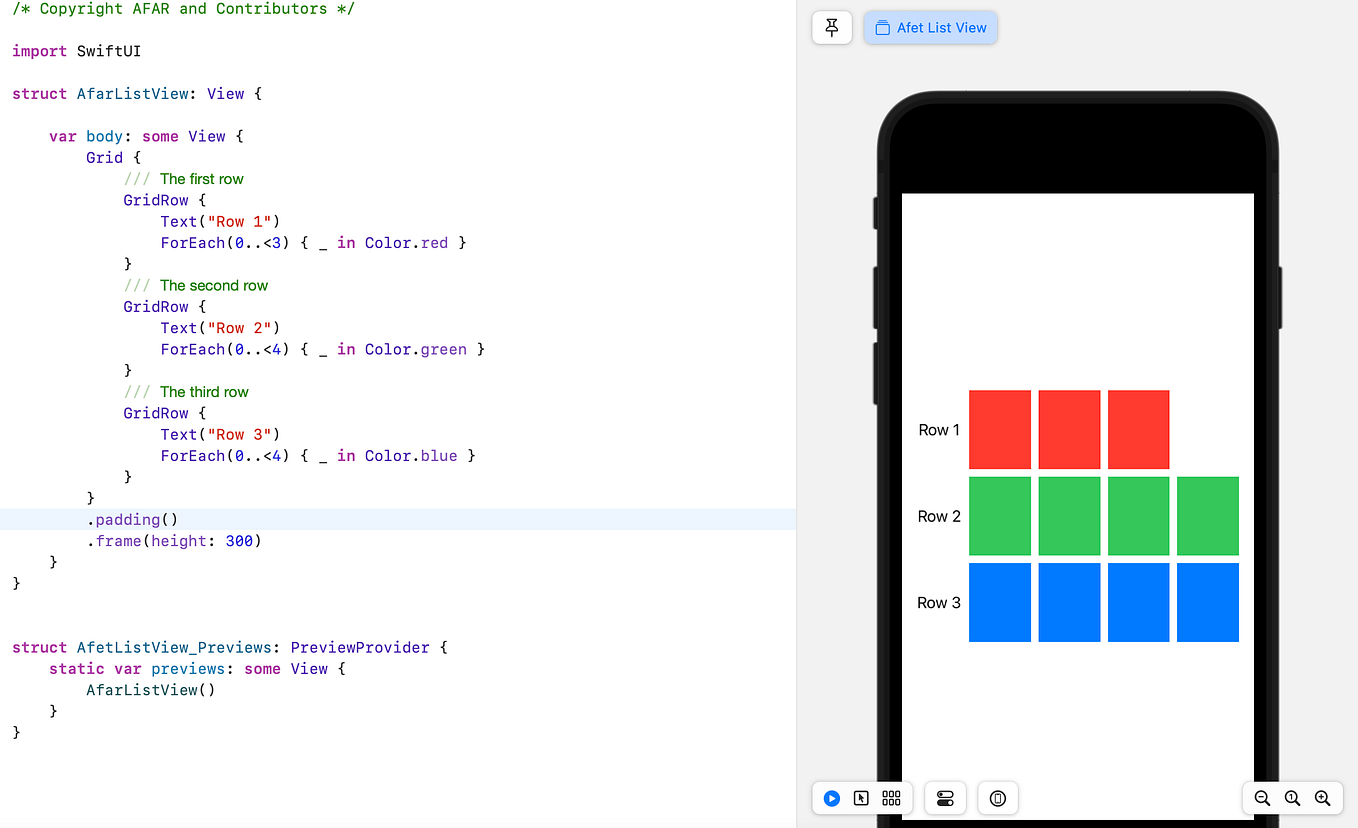Select the import SwiftUI statement
The height and width of the screenshot is (828, 1358).
[83, 50]
